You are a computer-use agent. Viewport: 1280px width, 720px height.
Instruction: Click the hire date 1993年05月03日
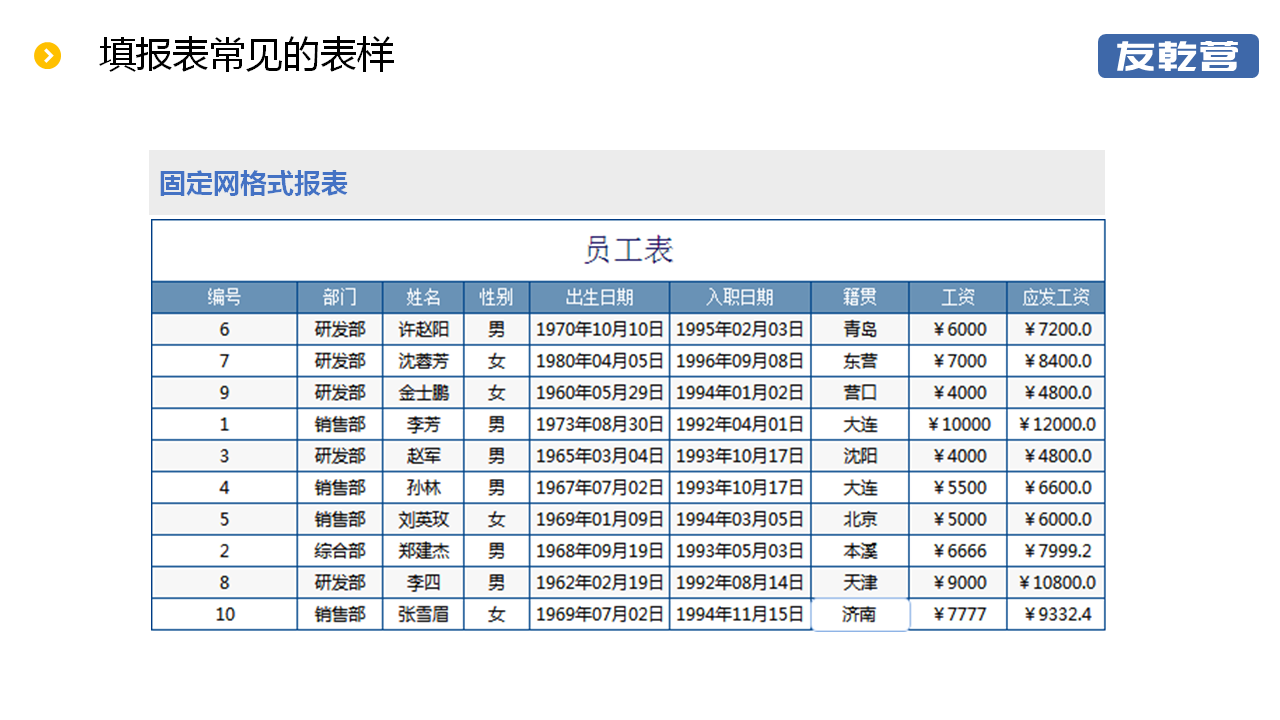(740, 551)
